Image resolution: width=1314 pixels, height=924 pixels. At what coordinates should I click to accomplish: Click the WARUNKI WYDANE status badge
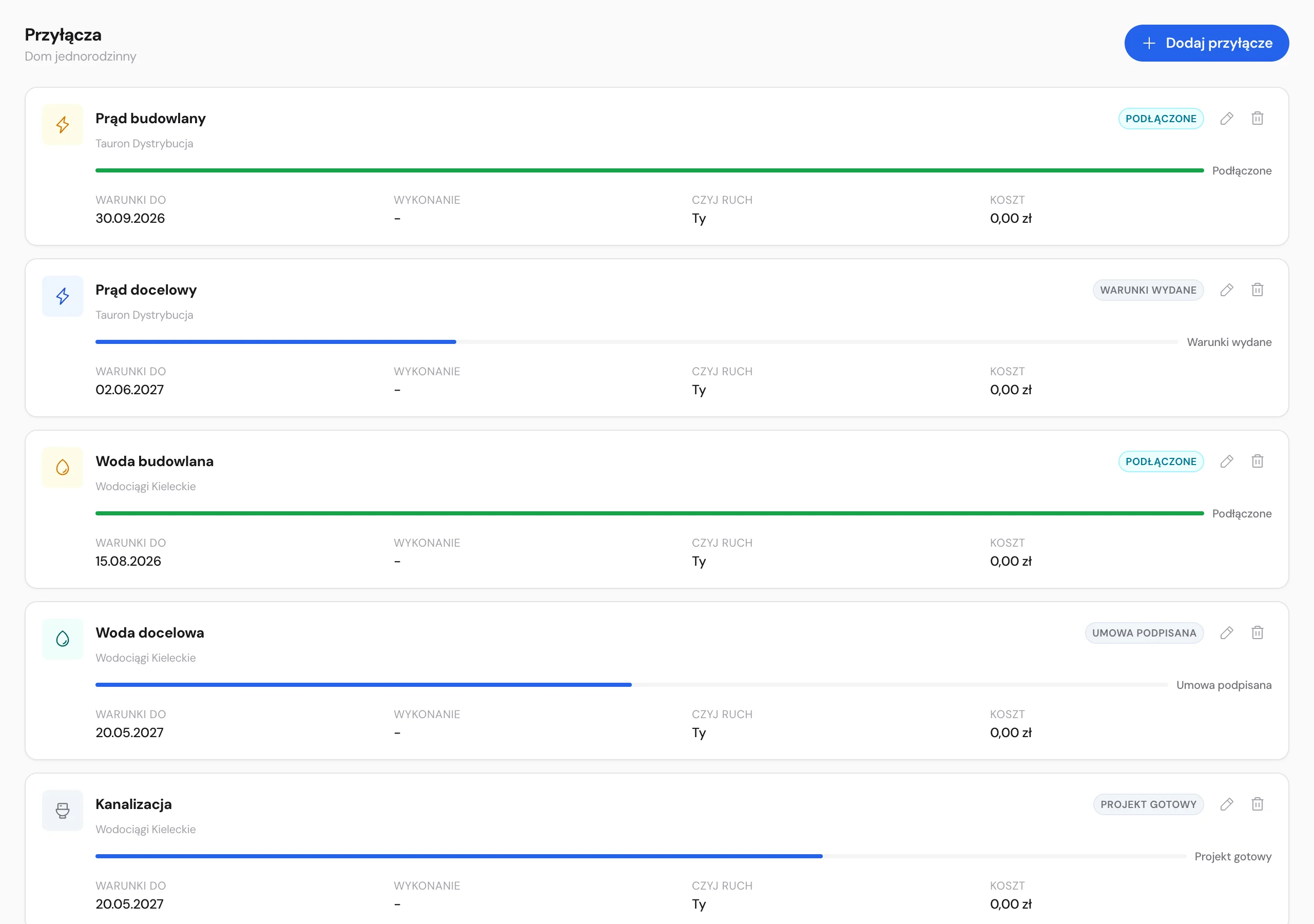pyautogui.click(x=1148, y=290)
